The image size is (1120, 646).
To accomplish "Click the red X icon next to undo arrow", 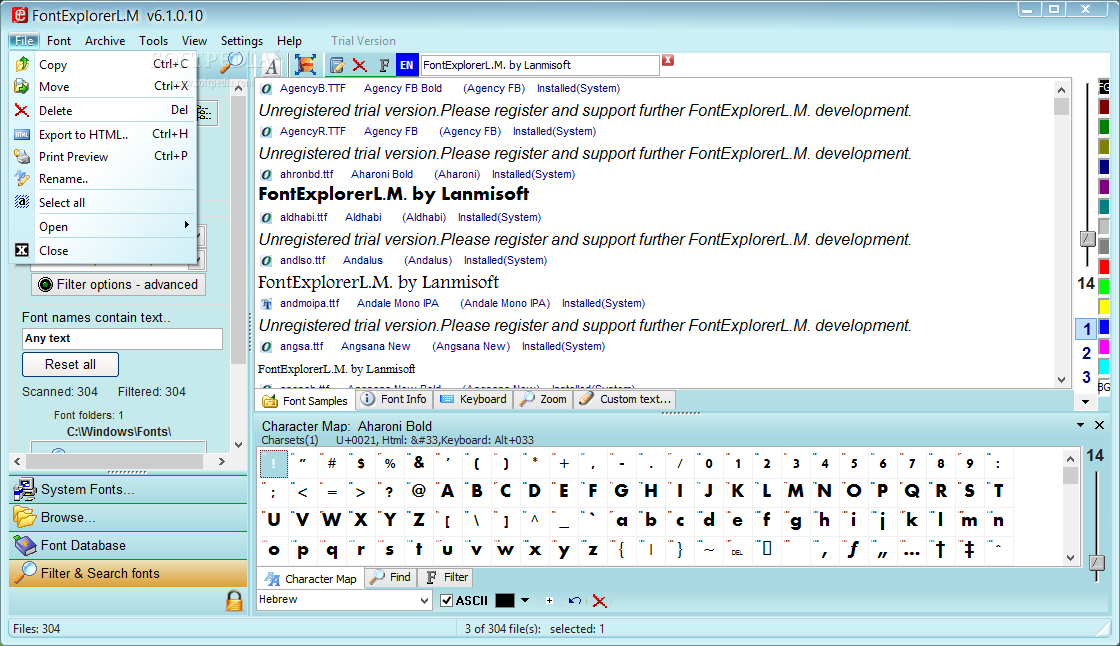I will click(x=599, y=601).
